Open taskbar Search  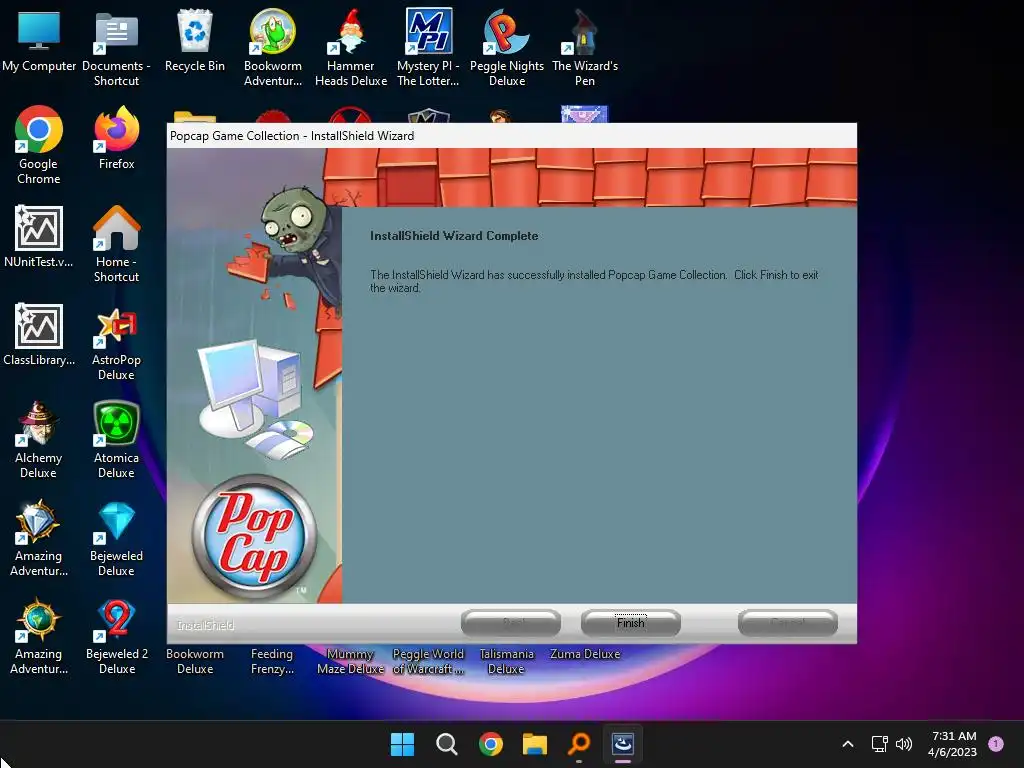coord(447,744)
